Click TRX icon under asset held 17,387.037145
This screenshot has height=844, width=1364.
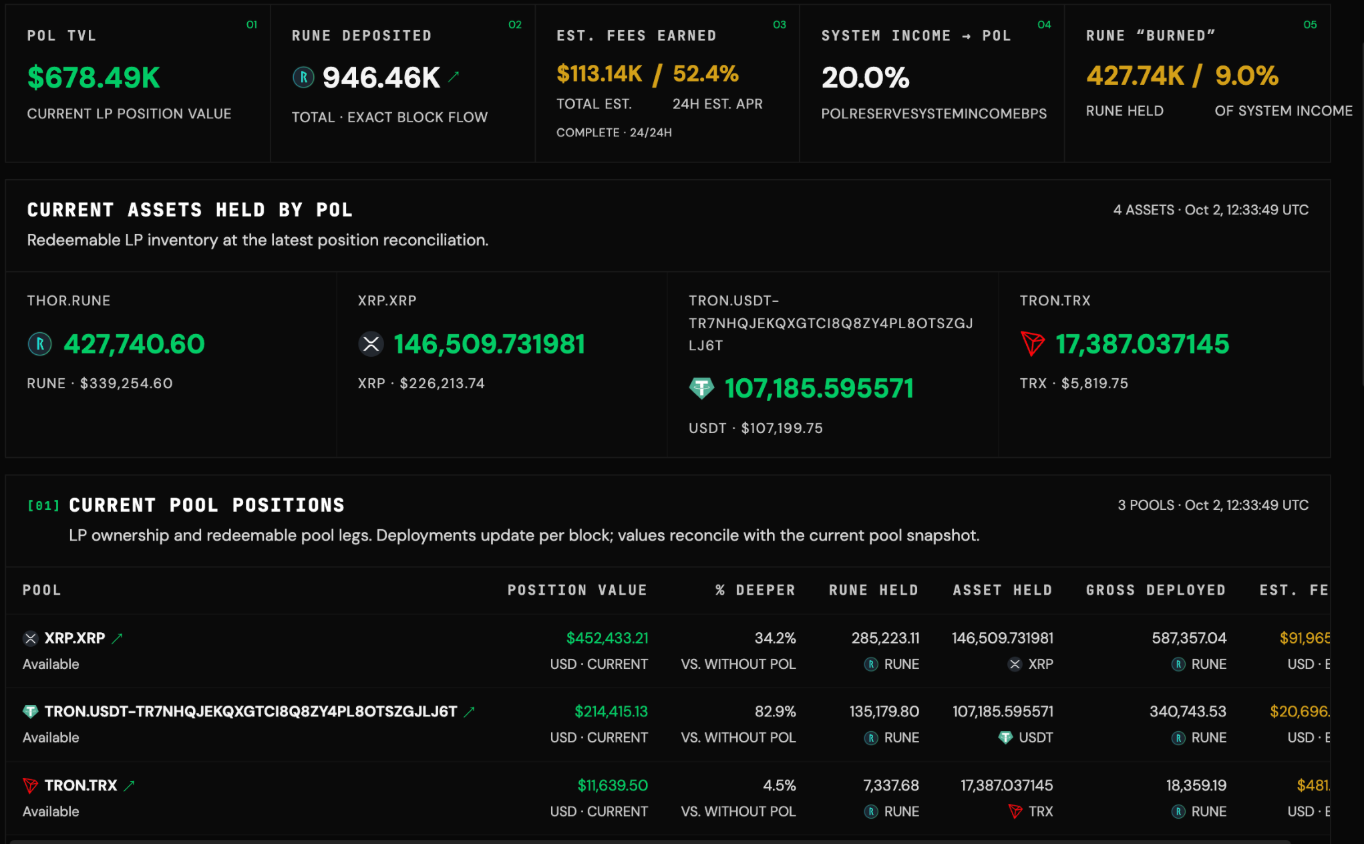pos(1015,812)
